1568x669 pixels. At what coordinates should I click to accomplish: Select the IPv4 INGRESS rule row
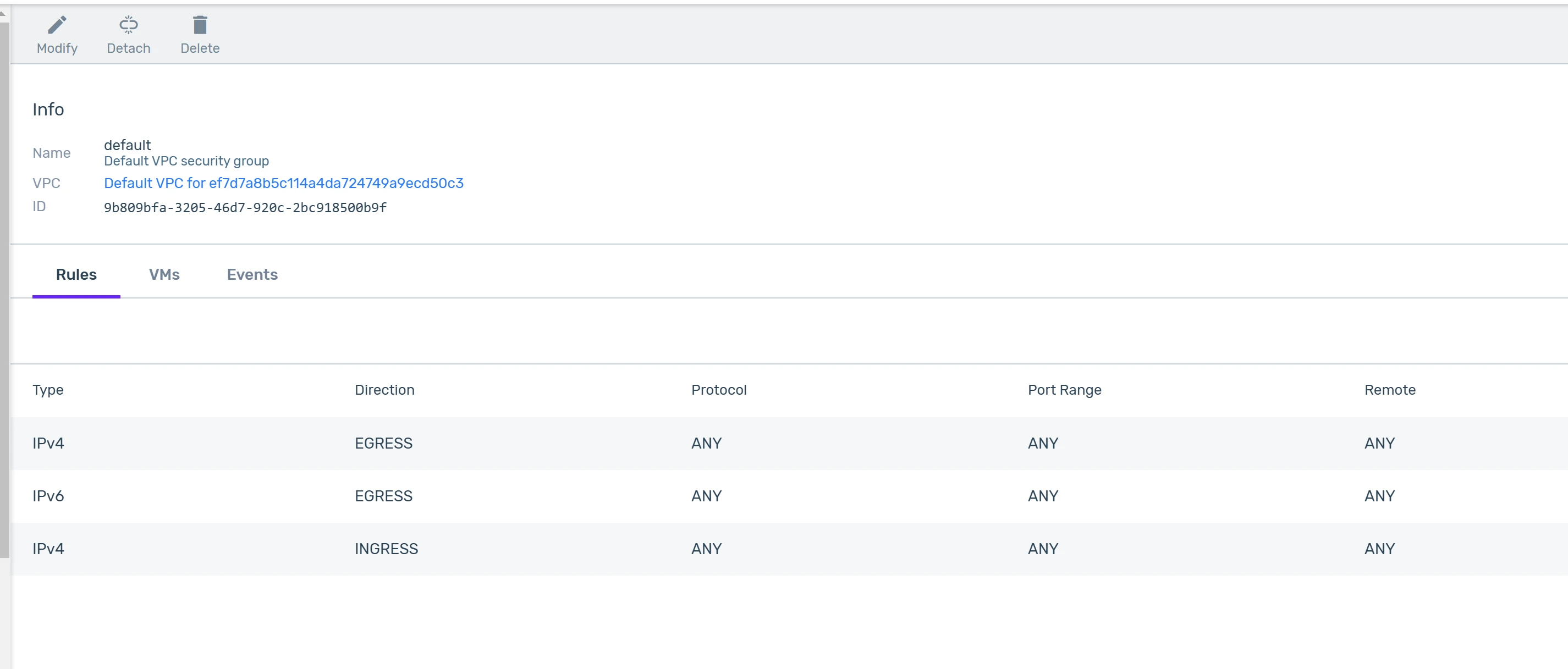tap(386, 549)
